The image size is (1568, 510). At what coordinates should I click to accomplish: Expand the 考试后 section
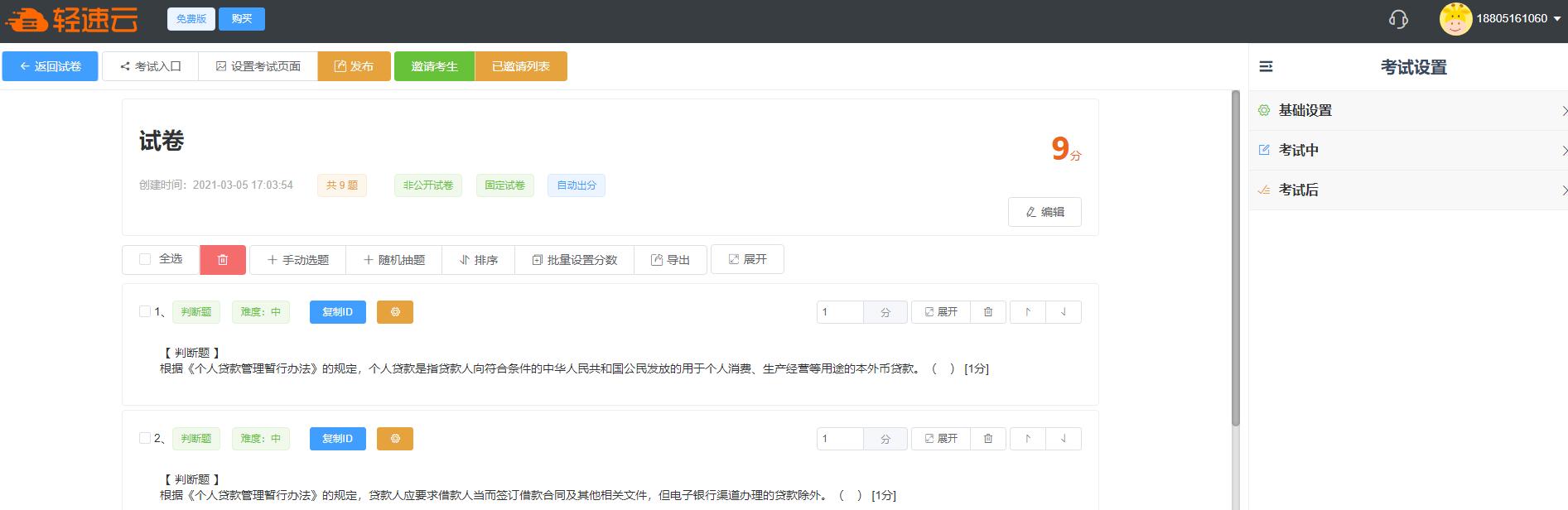1408,190
